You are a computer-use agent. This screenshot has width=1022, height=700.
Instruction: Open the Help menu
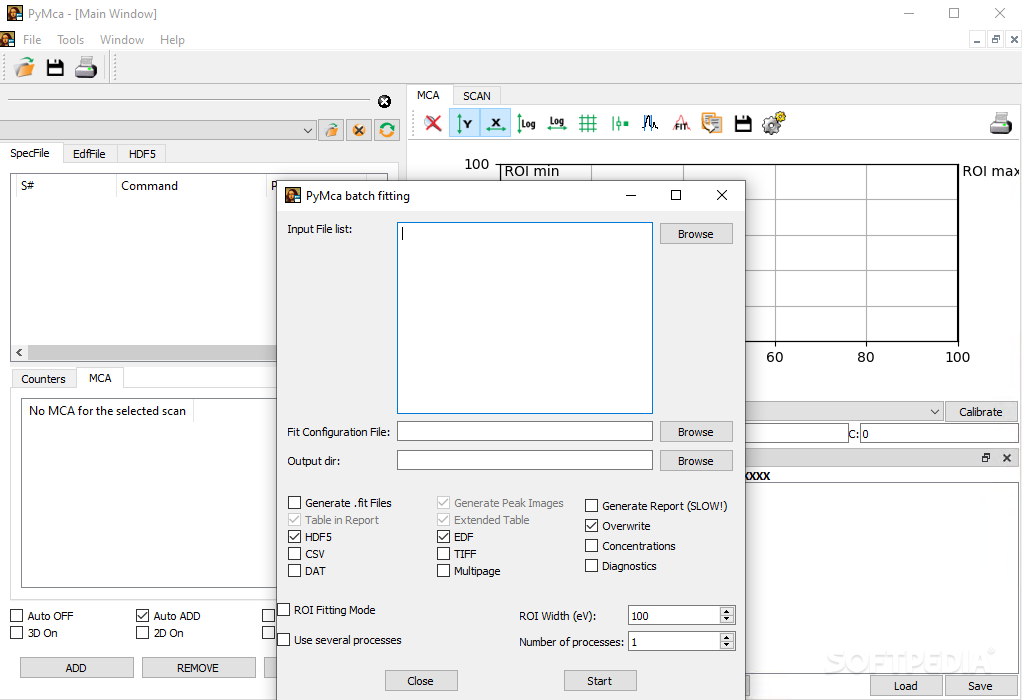point(172,40)
